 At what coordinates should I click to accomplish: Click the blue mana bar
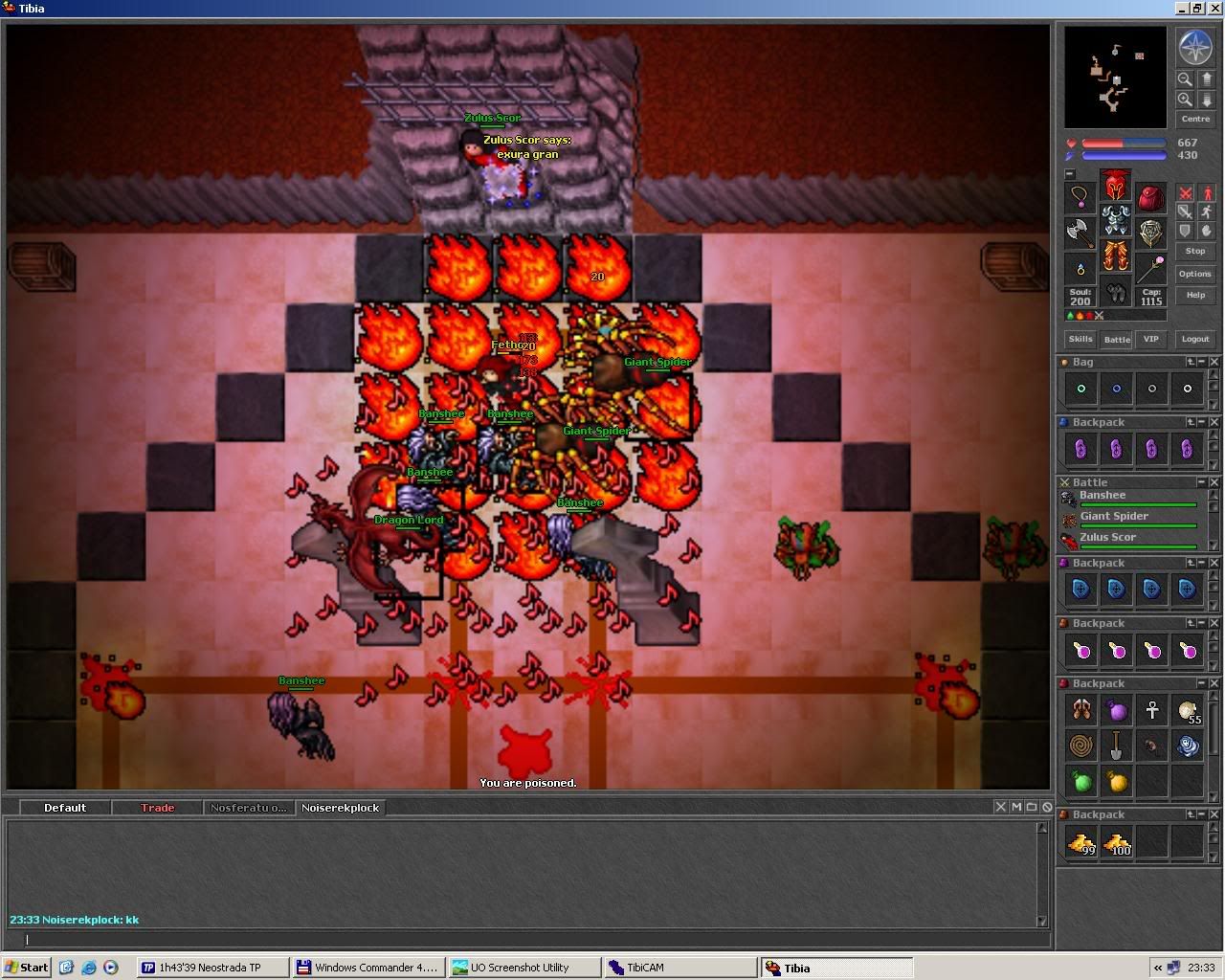(1124, 155)
